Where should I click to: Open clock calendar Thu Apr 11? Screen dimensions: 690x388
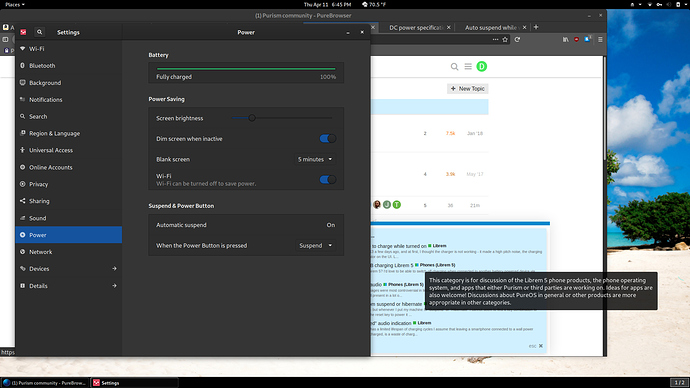click(327, 4)
